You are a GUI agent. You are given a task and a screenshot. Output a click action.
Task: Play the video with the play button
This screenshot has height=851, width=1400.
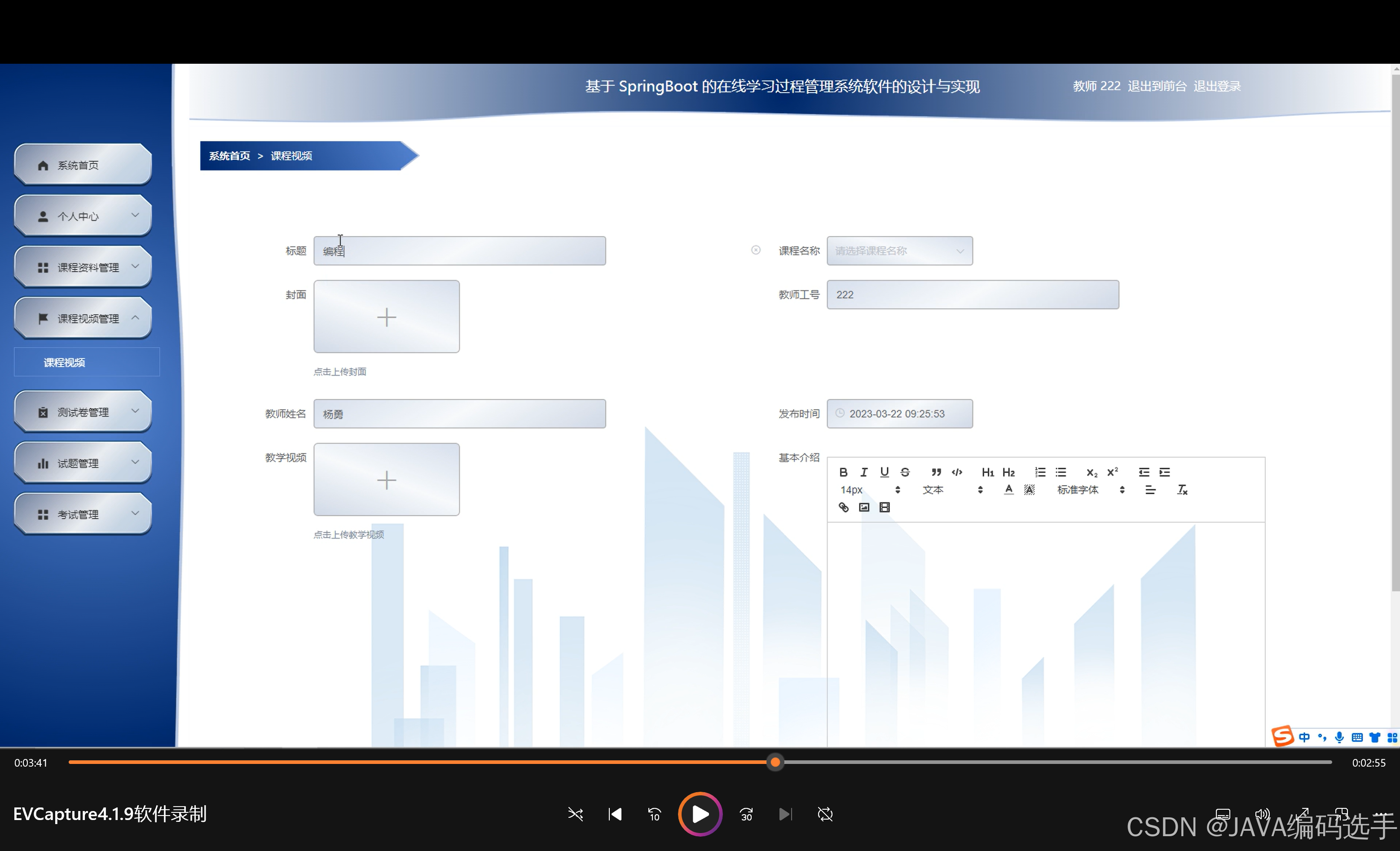point(700,814)
